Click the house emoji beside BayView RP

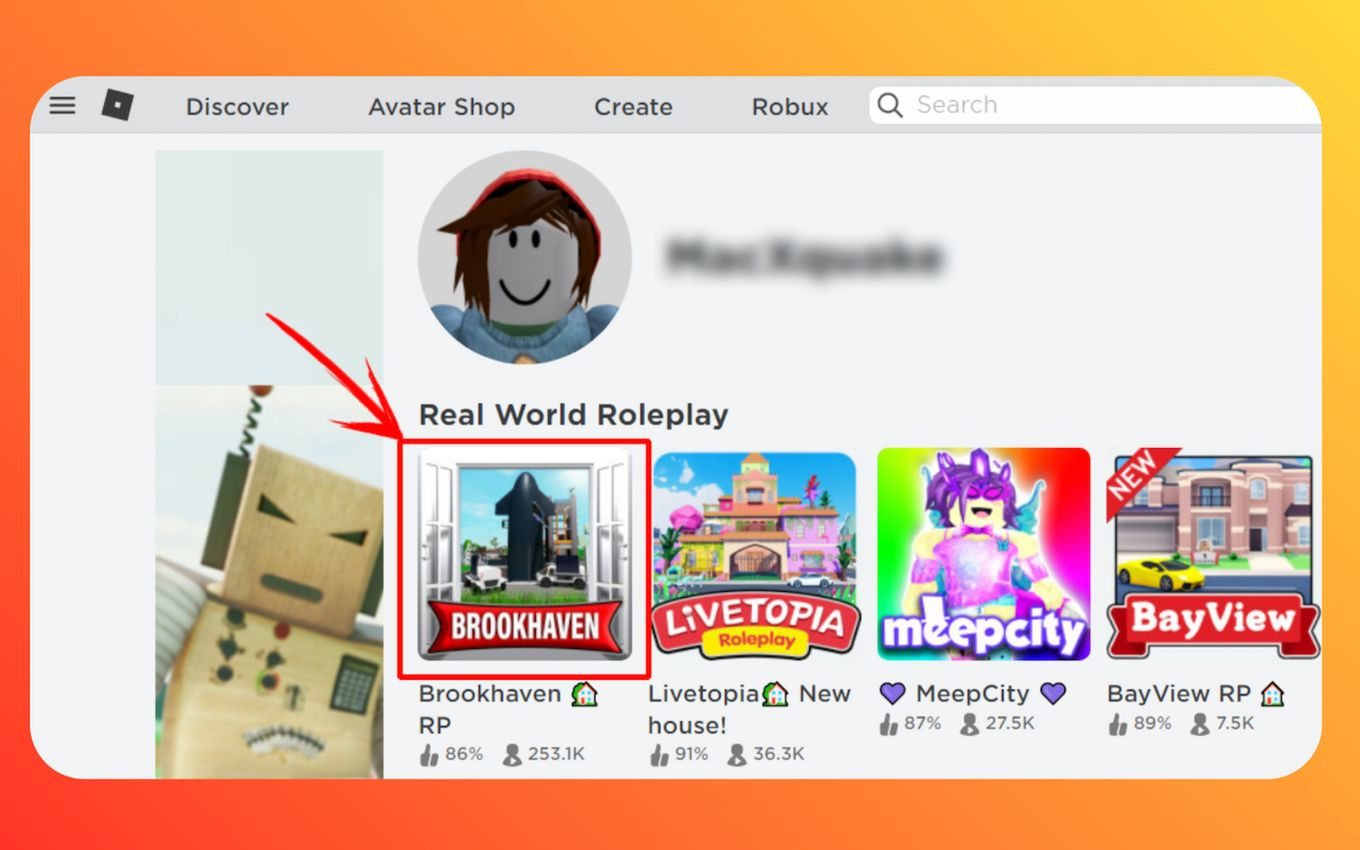coord(1272,694)
